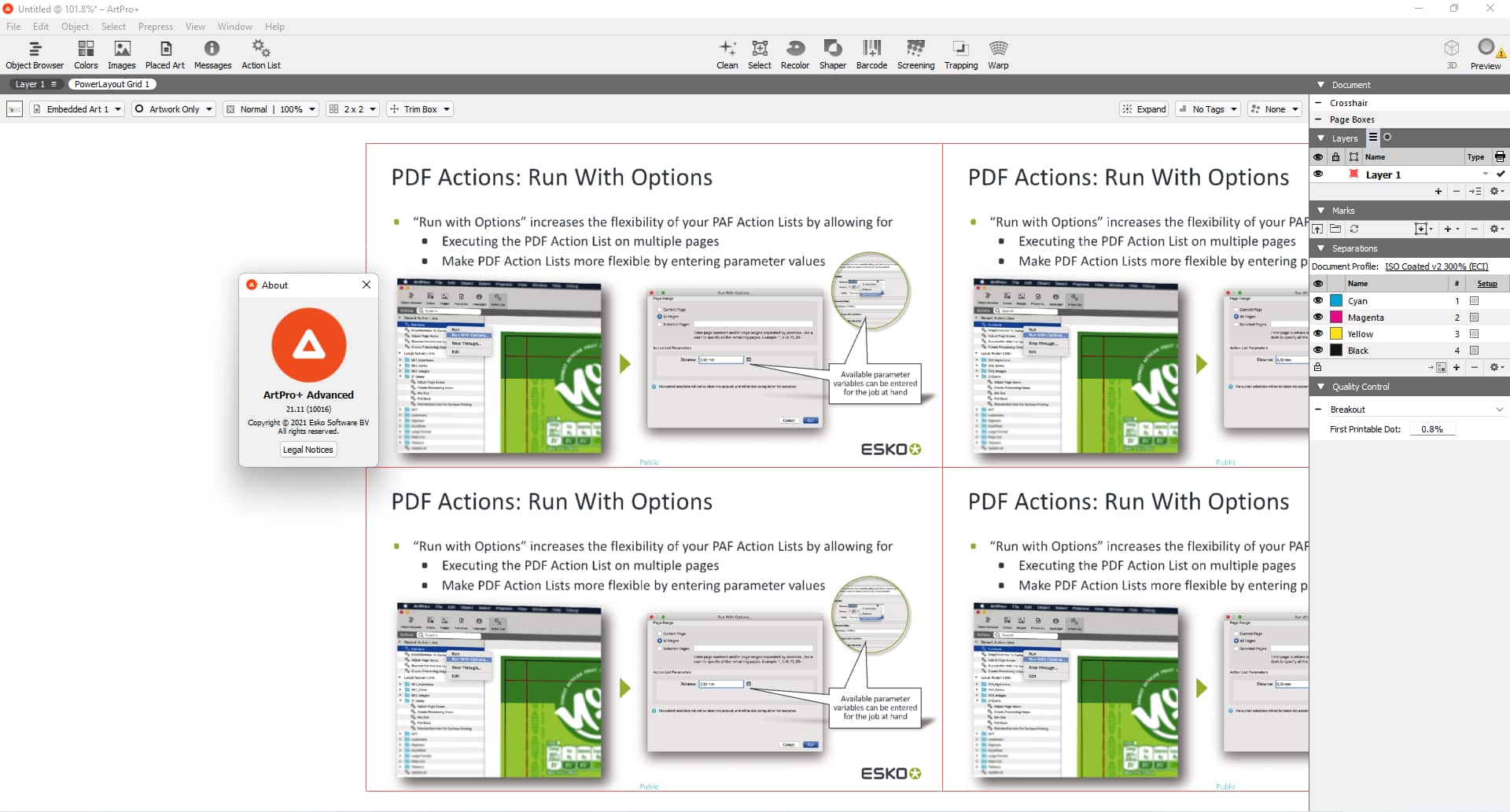Click the Setup column link
This screenshot has height=812, width=1510.
tap(1487, 284)
